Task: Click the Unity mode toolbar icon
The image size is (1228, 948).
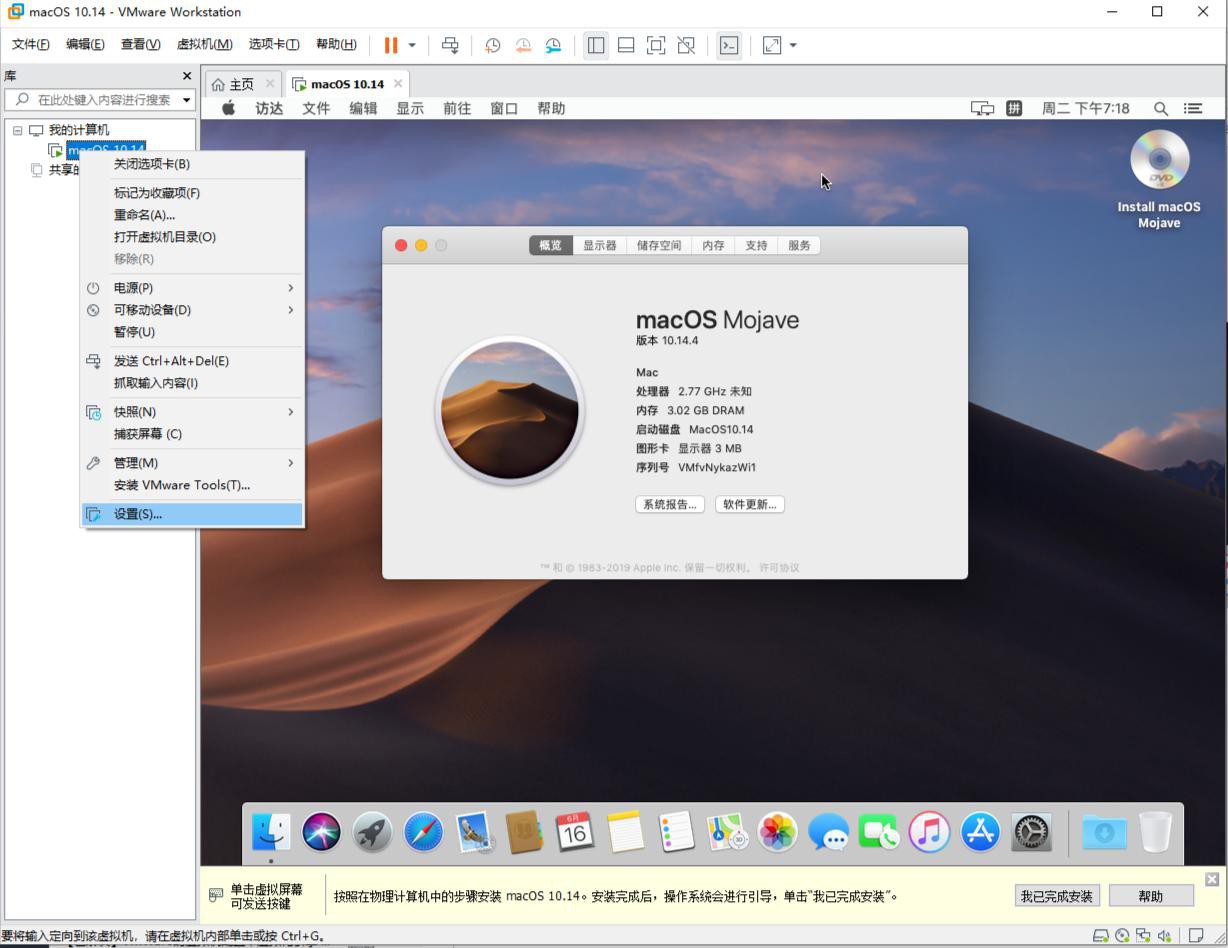Action: pyautogui.click(x=686, y=45)
